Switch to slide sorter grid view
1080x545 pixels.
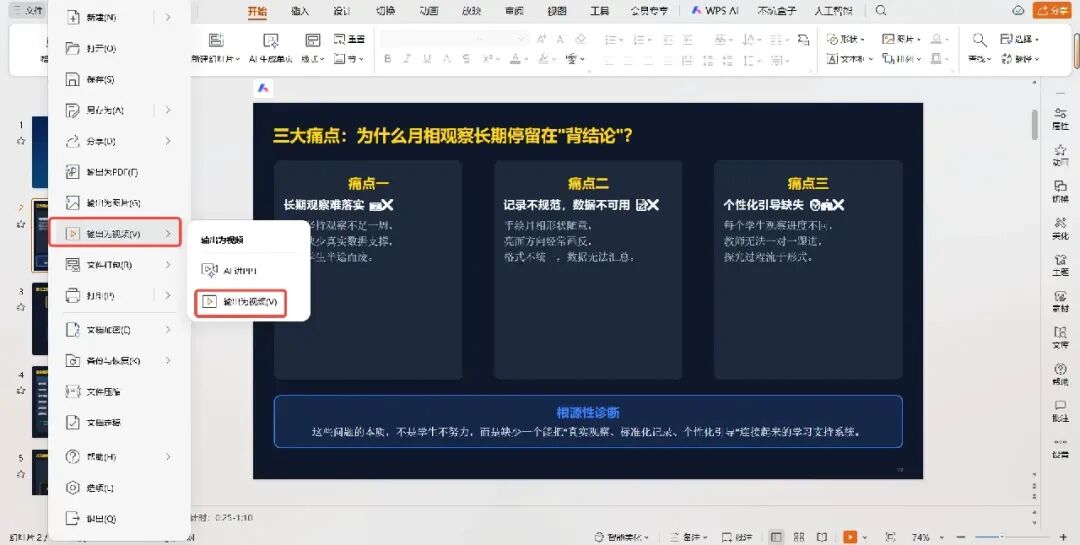pos(799,537)
